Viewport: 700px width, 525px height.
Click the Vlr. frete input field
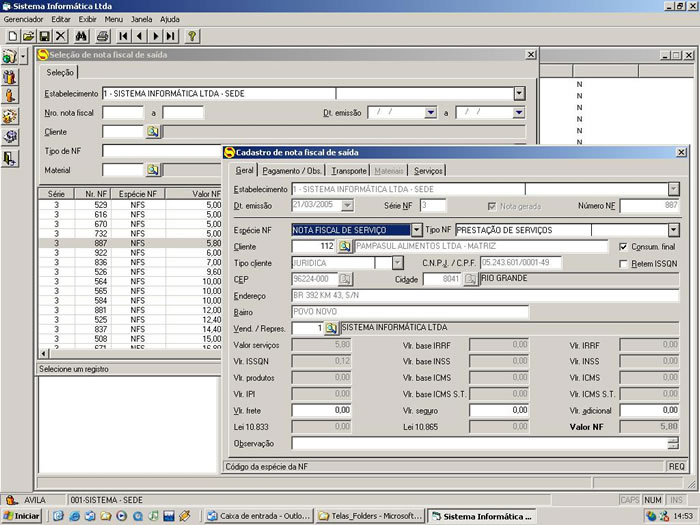tap(321, 410)
